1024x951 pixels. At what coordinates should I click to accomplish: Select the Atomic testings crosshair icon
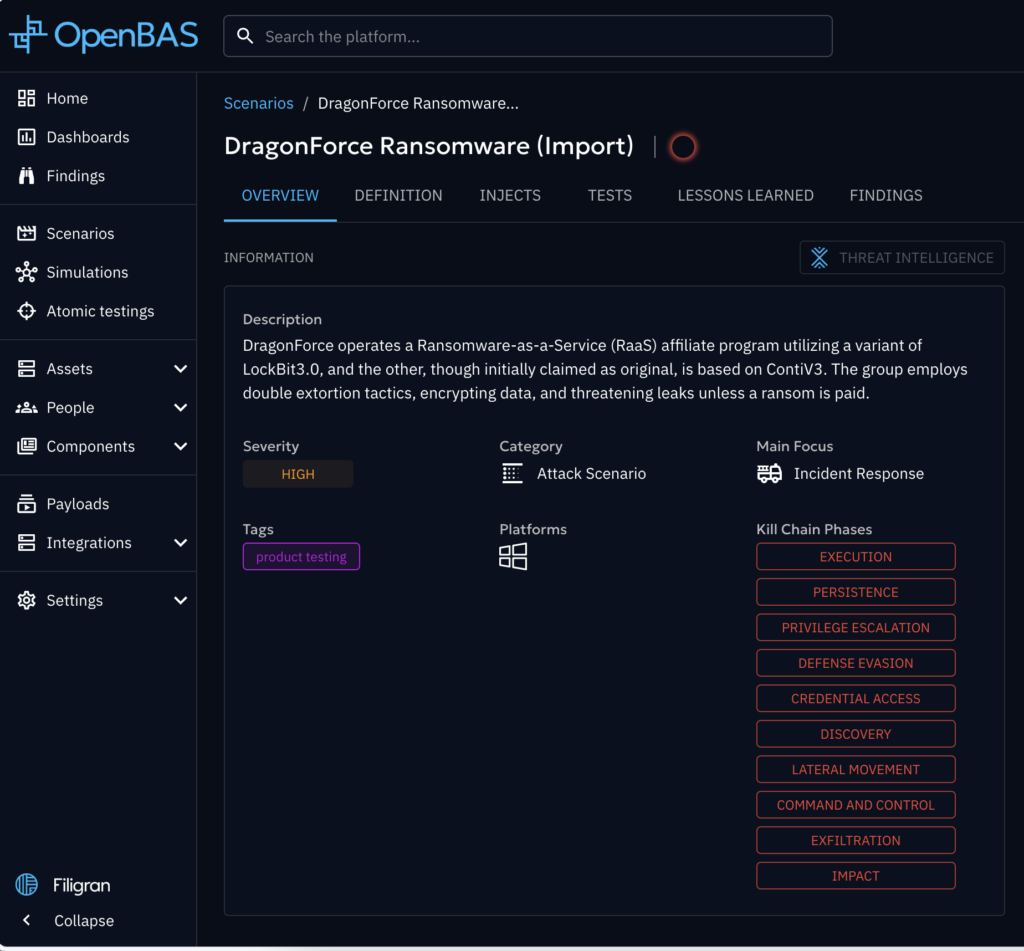[27, 311]
